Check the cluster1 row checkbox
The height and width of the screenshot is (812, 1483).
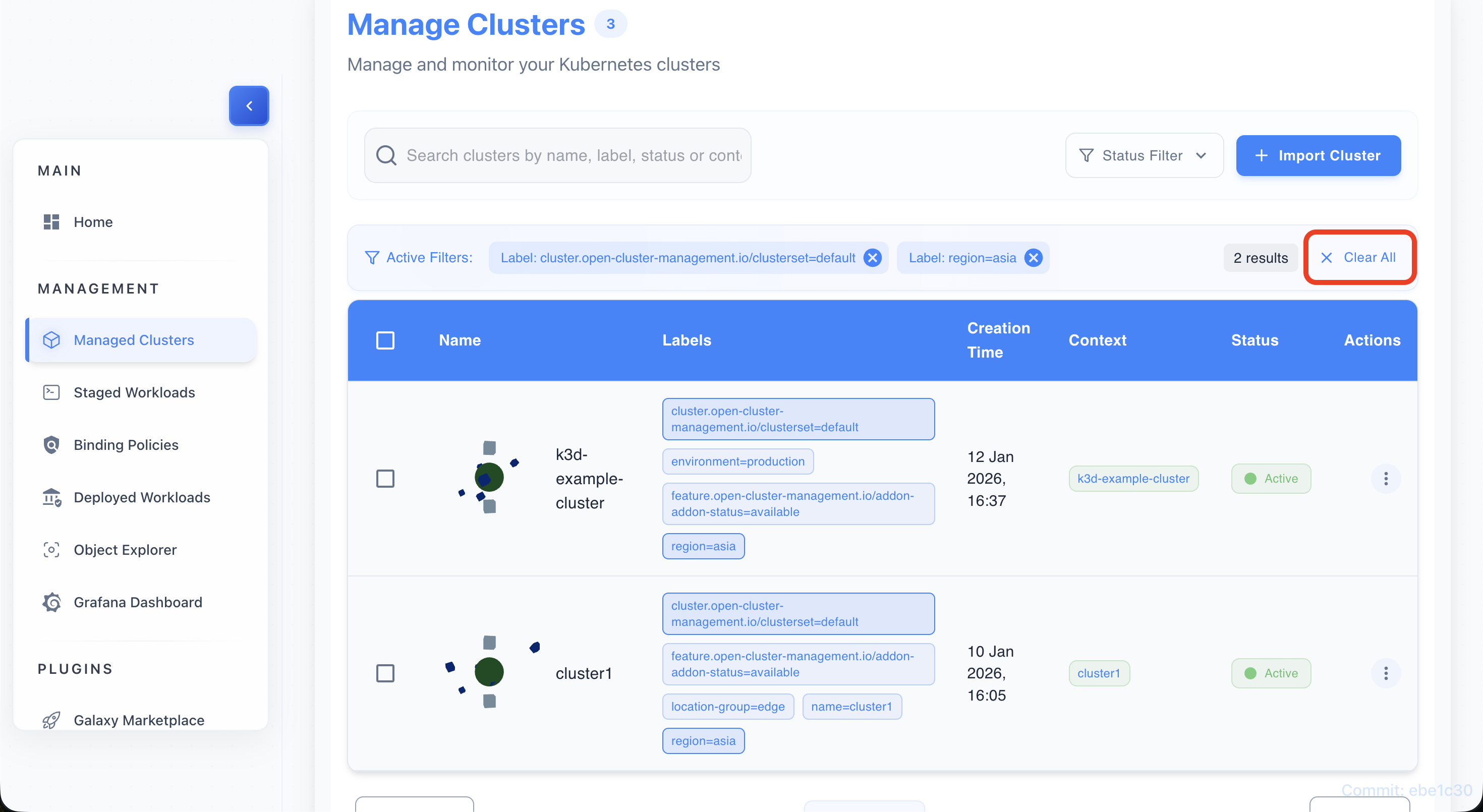click(385, 673)
